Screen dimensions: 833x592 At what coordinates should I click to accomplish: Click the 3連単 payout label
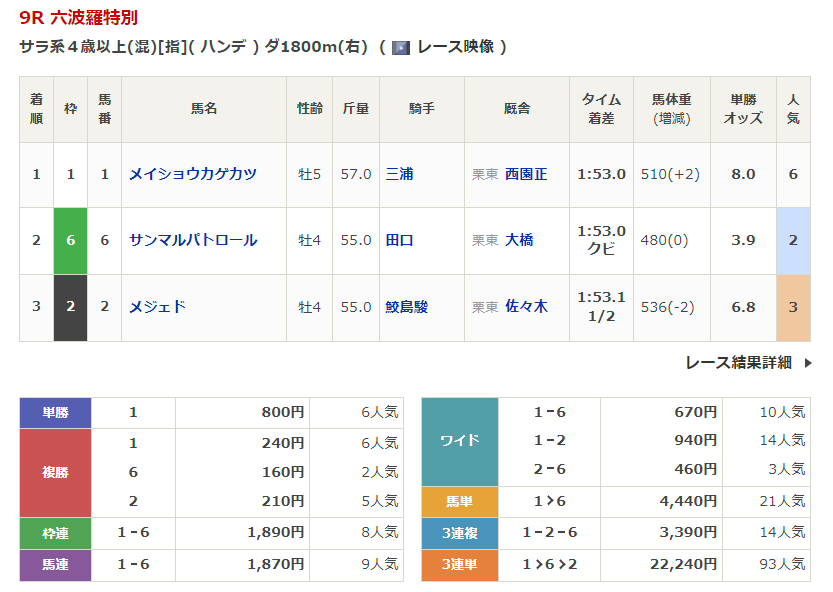459,565
